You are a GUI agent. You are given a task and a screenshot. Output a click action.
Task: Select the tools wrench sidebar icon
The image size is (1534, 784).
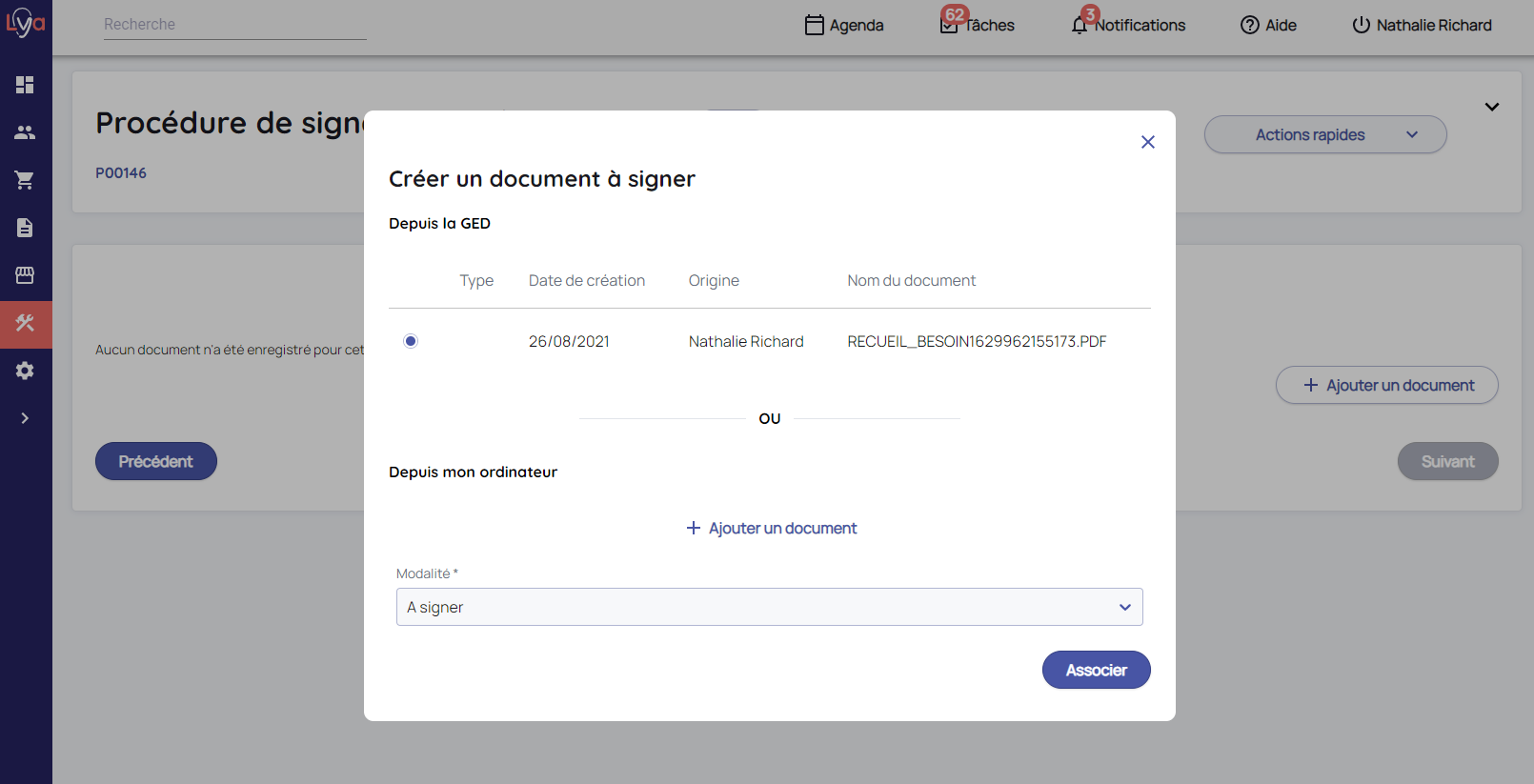click(25, 324)
